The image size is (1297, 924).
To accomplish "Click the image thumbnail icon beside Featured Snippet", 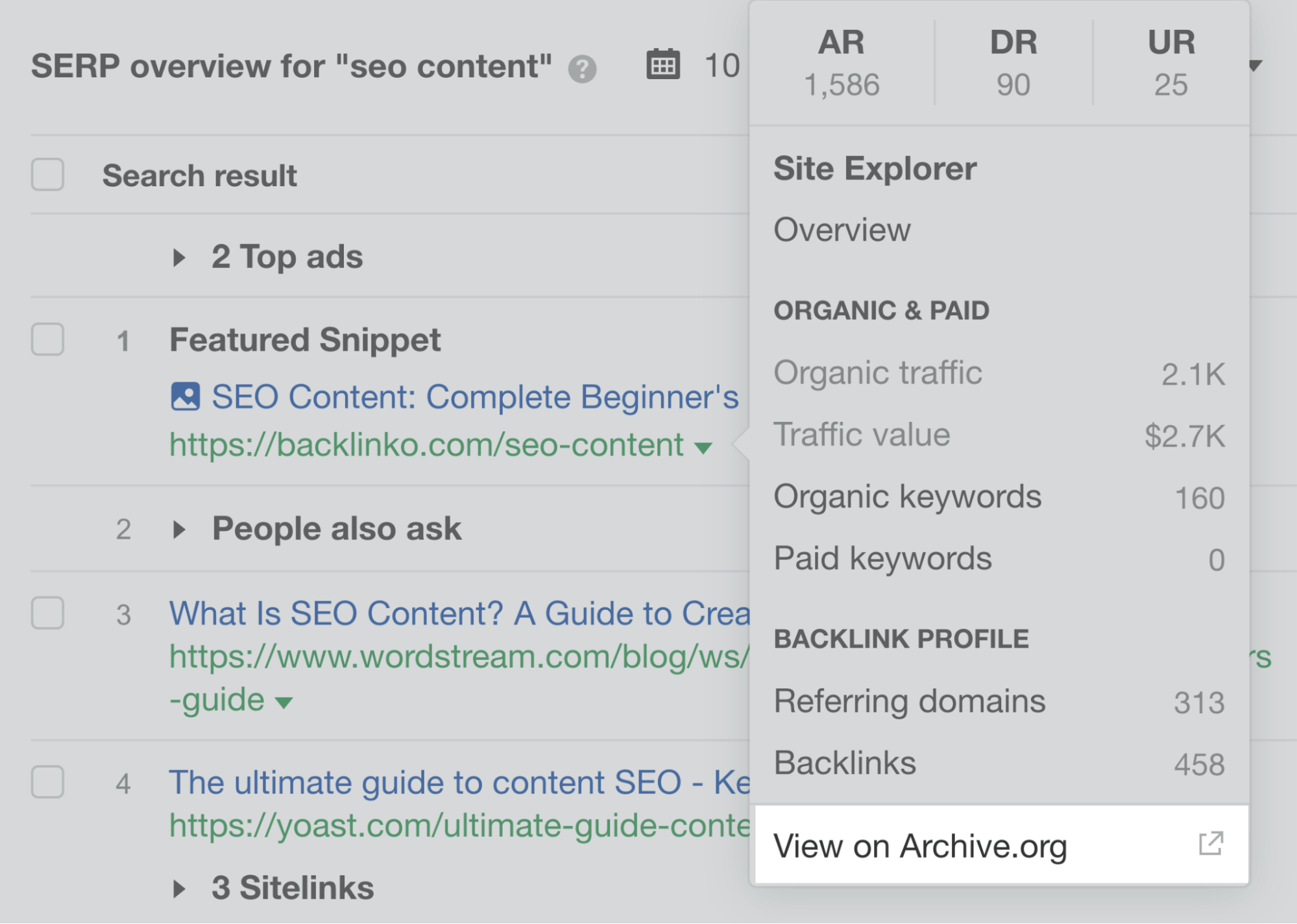I will [x=185, y=396].
